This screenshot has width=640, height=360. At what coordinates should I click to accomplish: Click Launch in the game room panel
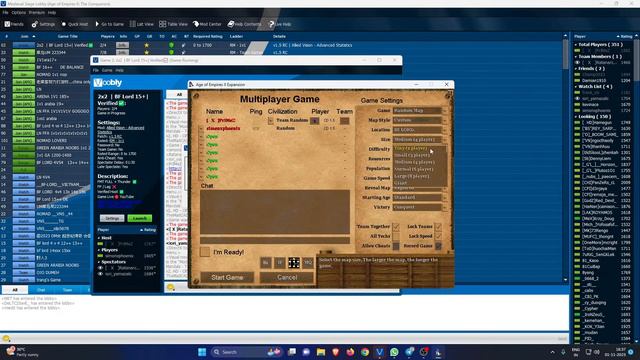(140, 218)
